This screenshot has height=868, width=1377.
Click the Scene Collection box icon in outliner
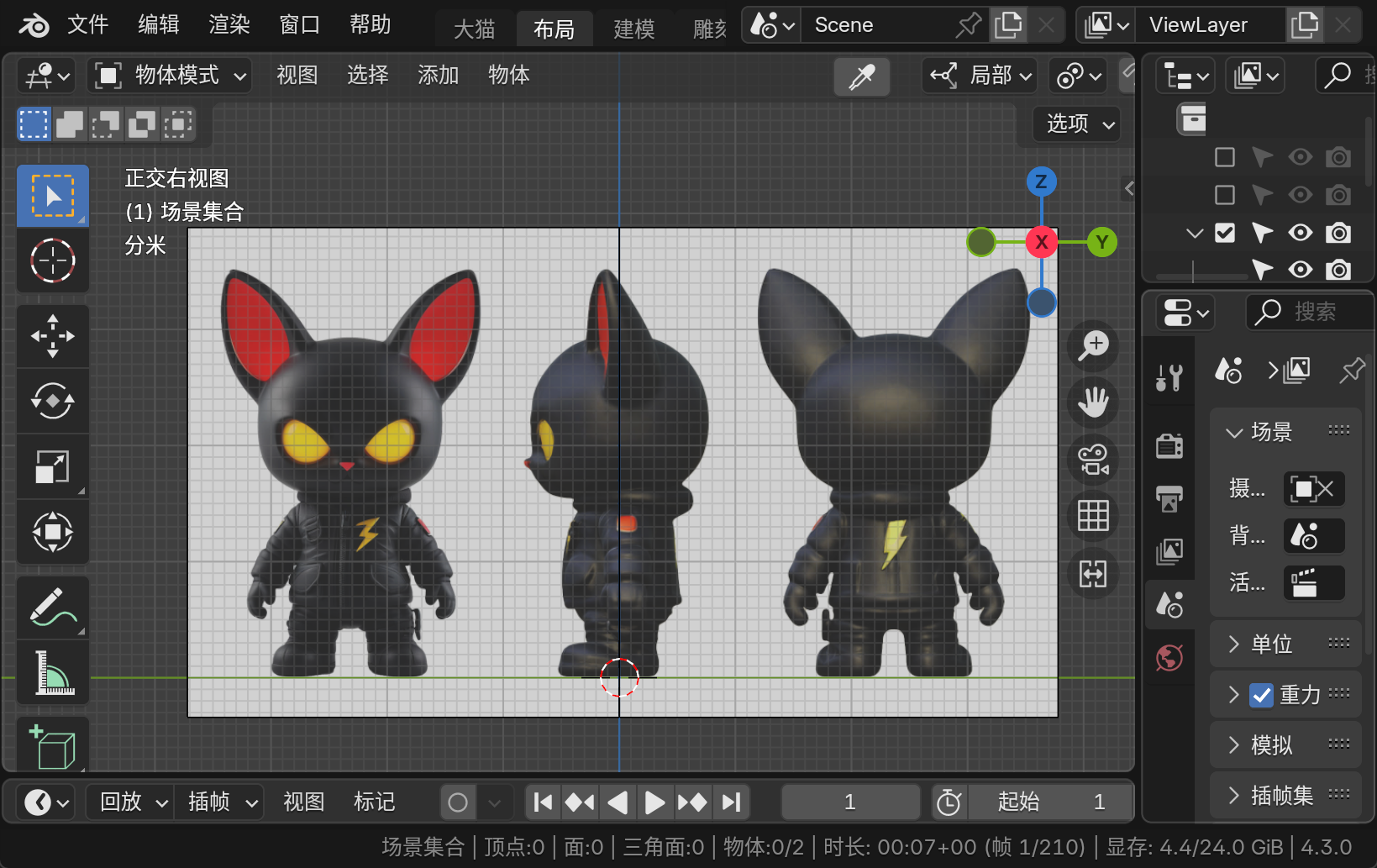pos(1193,119)
